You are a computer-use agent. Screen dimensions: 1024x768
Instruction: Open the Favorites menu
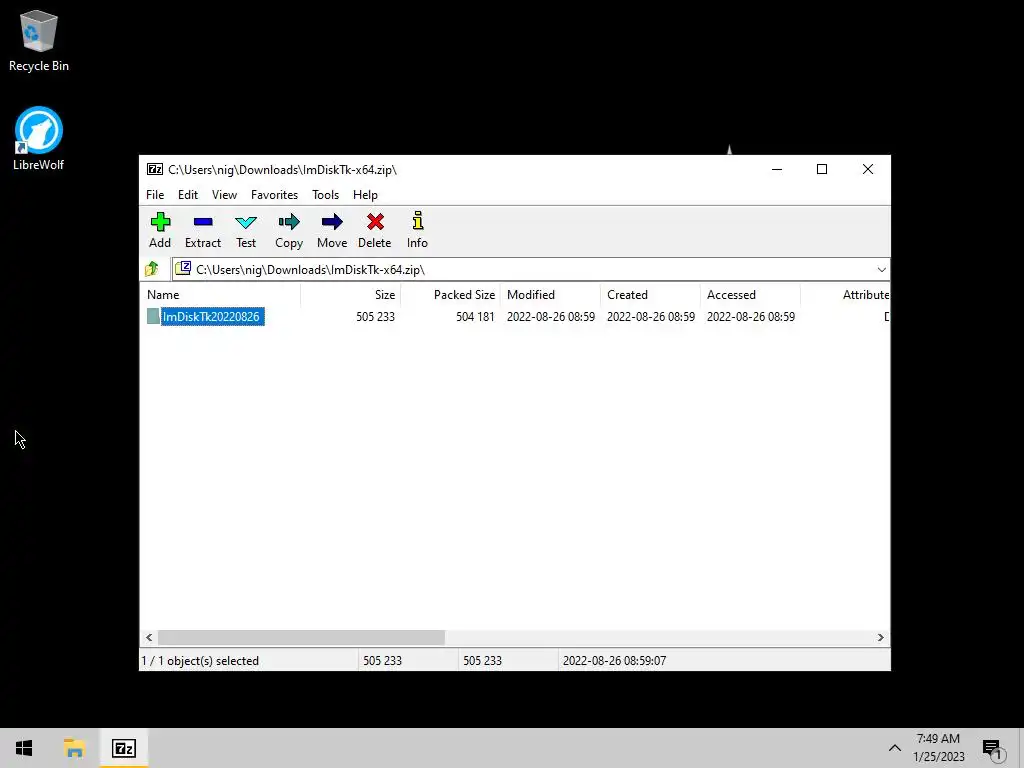pyautogui.click(x=274, y=195)
